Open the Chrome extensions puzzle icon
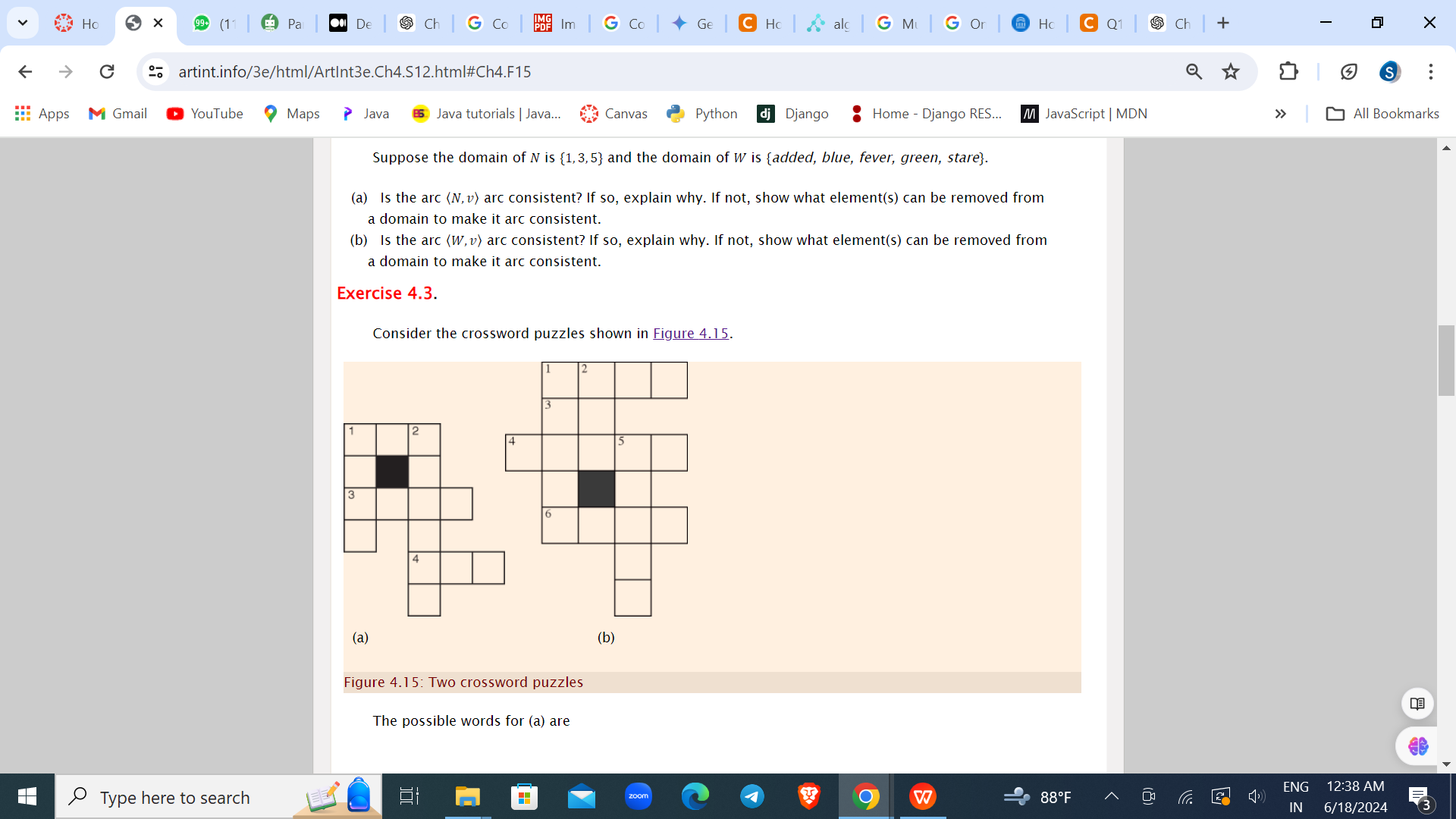This screenshot has width=1456, height=819. pyautogui.click(x=1288, y=71)
